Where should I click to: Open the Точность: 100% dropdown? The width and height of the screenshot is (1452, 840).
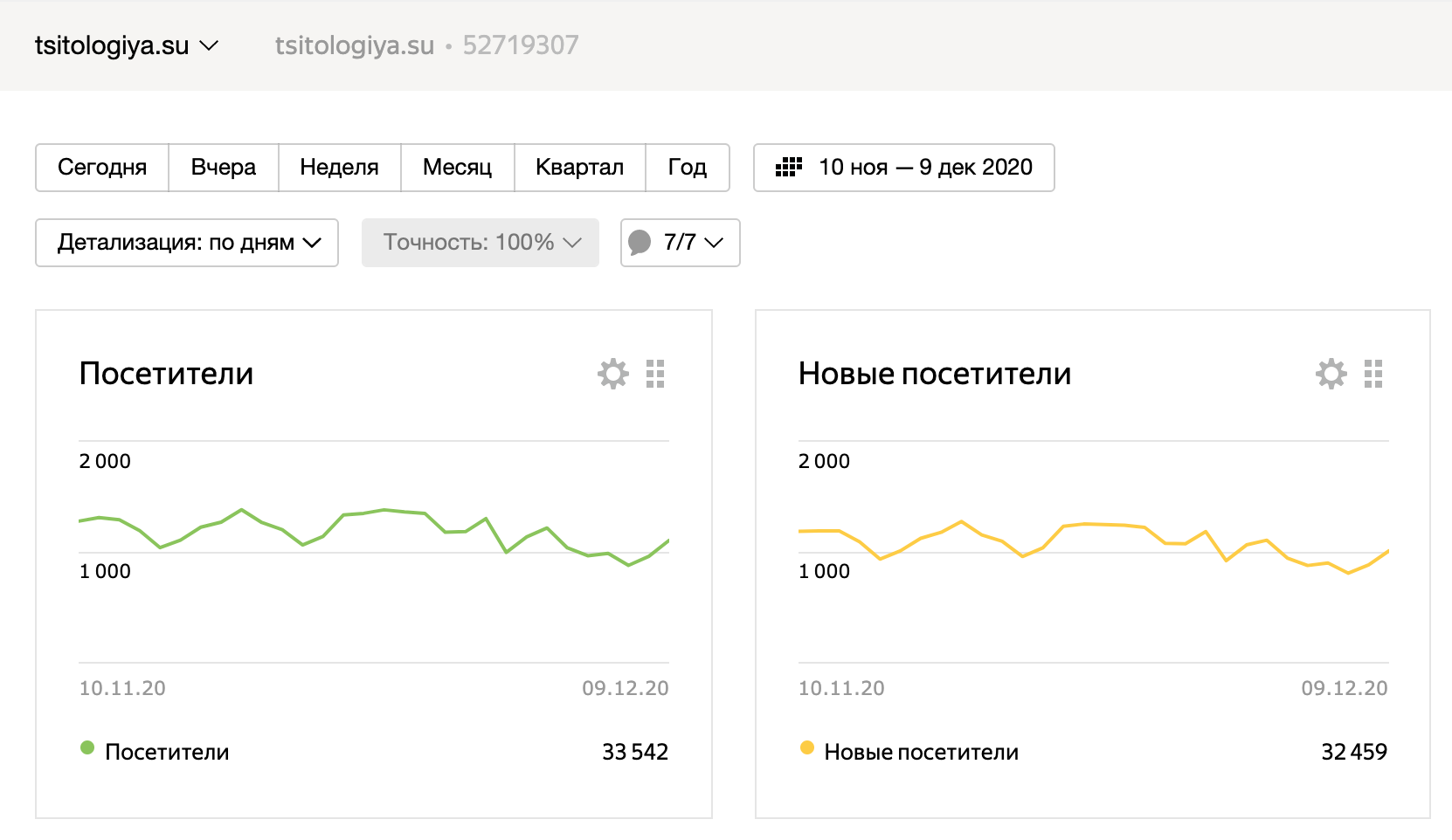[481, 243]
